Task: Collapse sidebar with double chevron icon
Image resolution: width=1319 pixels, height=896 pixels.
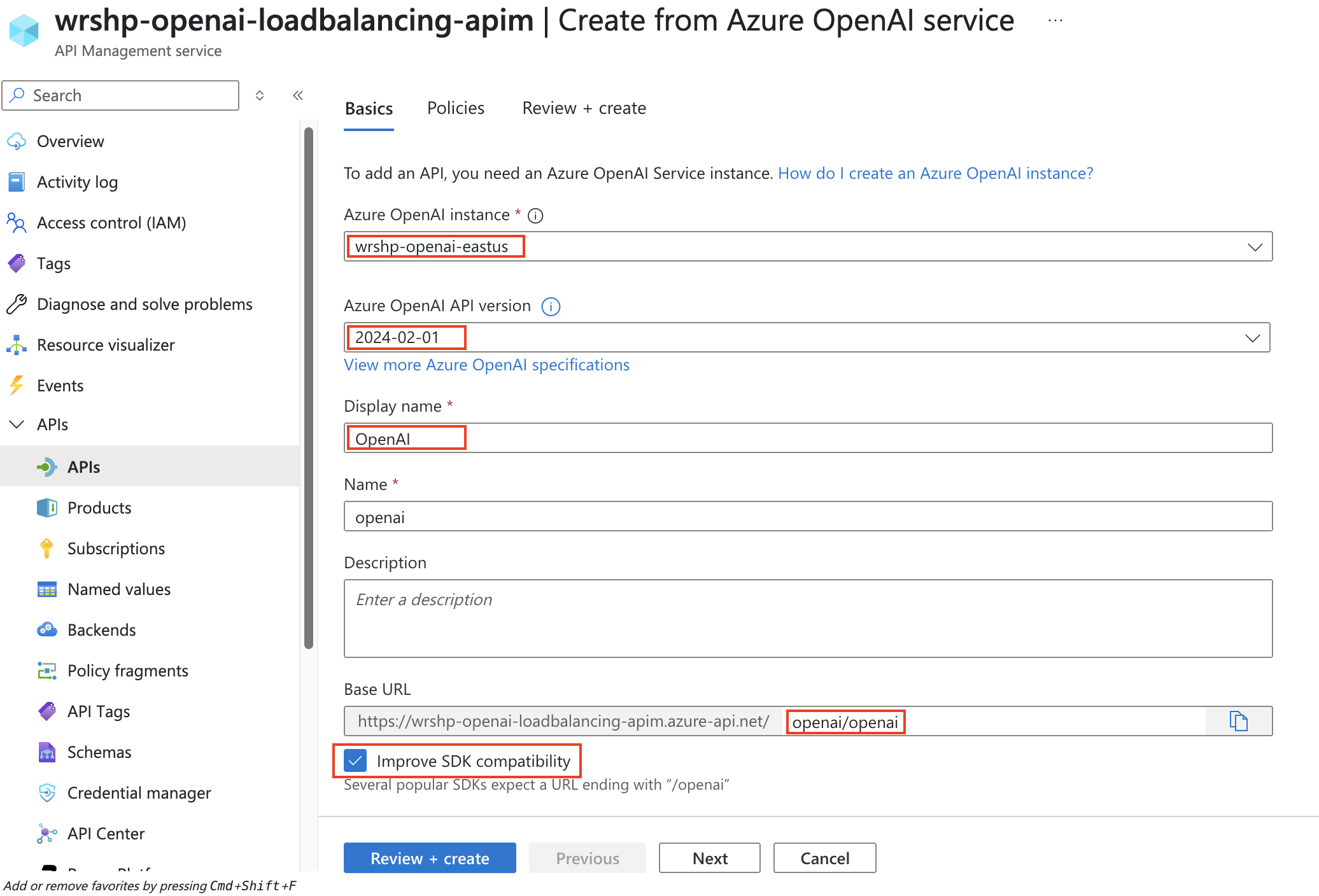Action: point(298,95)
